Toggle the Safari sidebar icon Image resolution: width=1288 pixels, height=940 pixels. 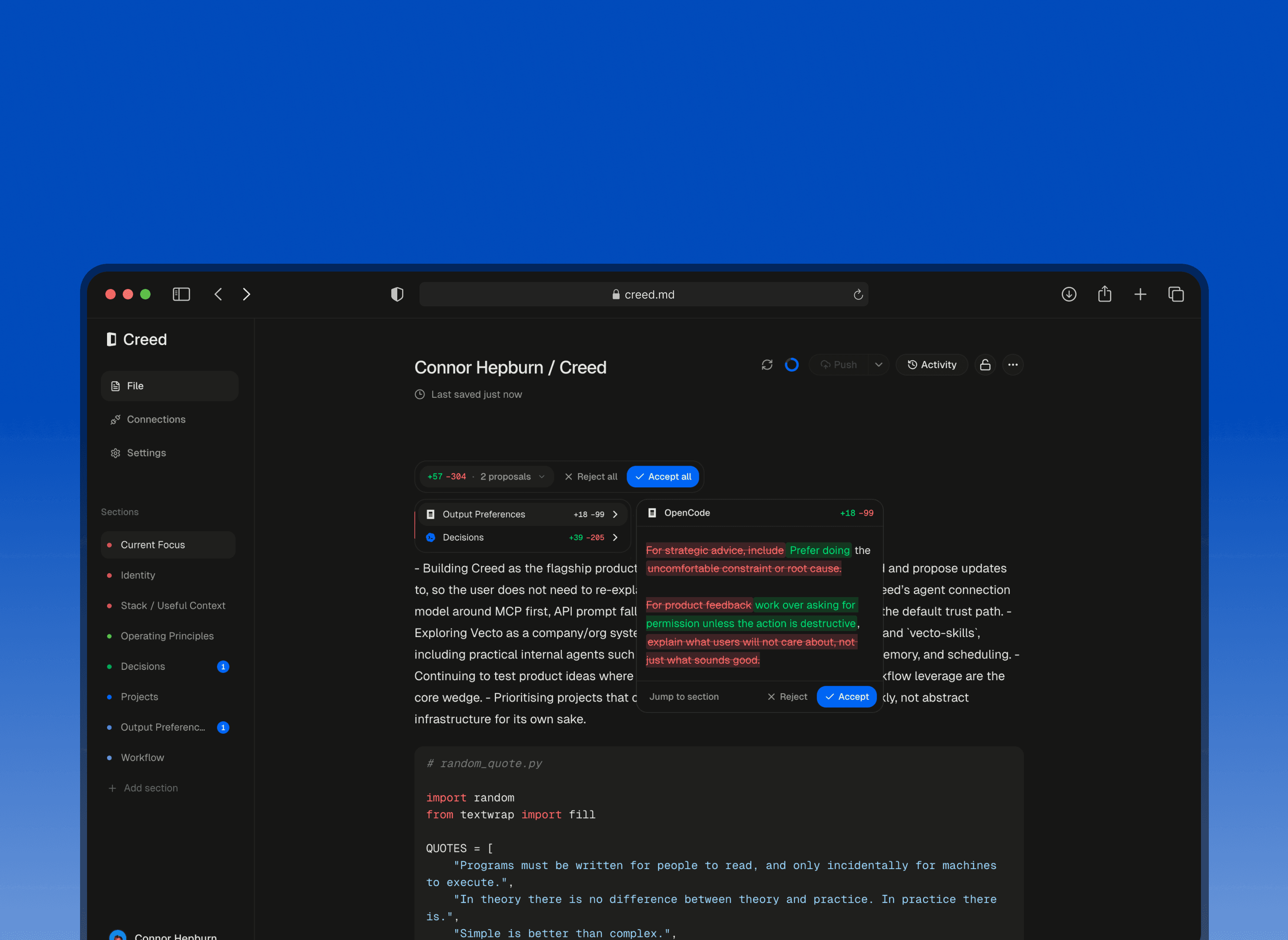pyautogui.click(x=181, y=294)
